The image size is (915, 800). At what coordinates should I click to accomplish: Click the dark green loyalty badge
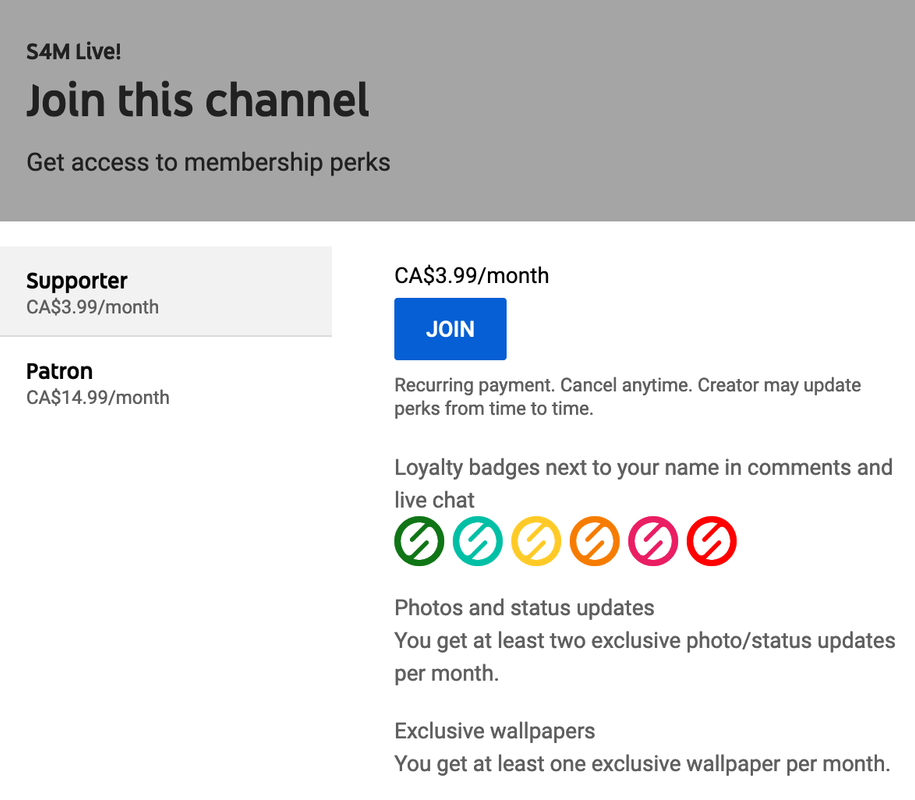[419, 541]
